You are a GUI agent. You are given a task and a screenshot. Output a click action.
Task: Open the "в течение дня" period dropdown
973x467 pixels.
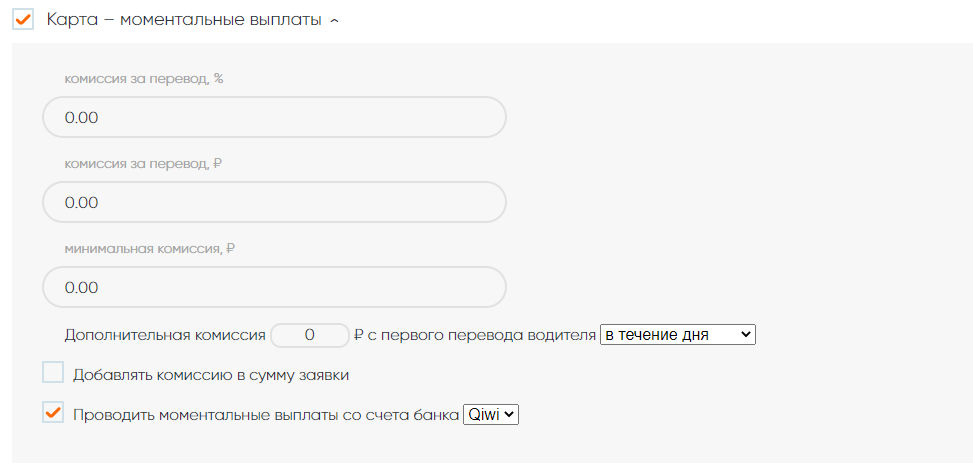pos(677,335)
